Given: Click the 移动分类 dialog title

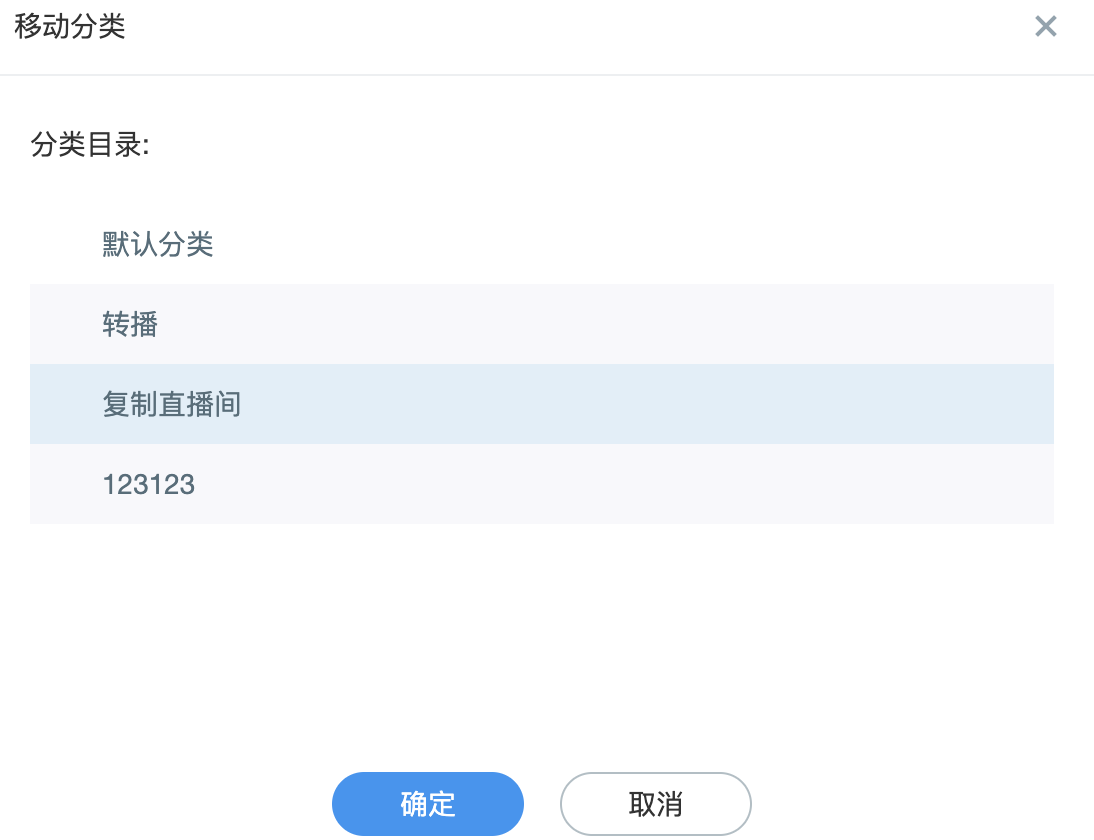Looking at the screenshot, I should click(x=70, y=27).
